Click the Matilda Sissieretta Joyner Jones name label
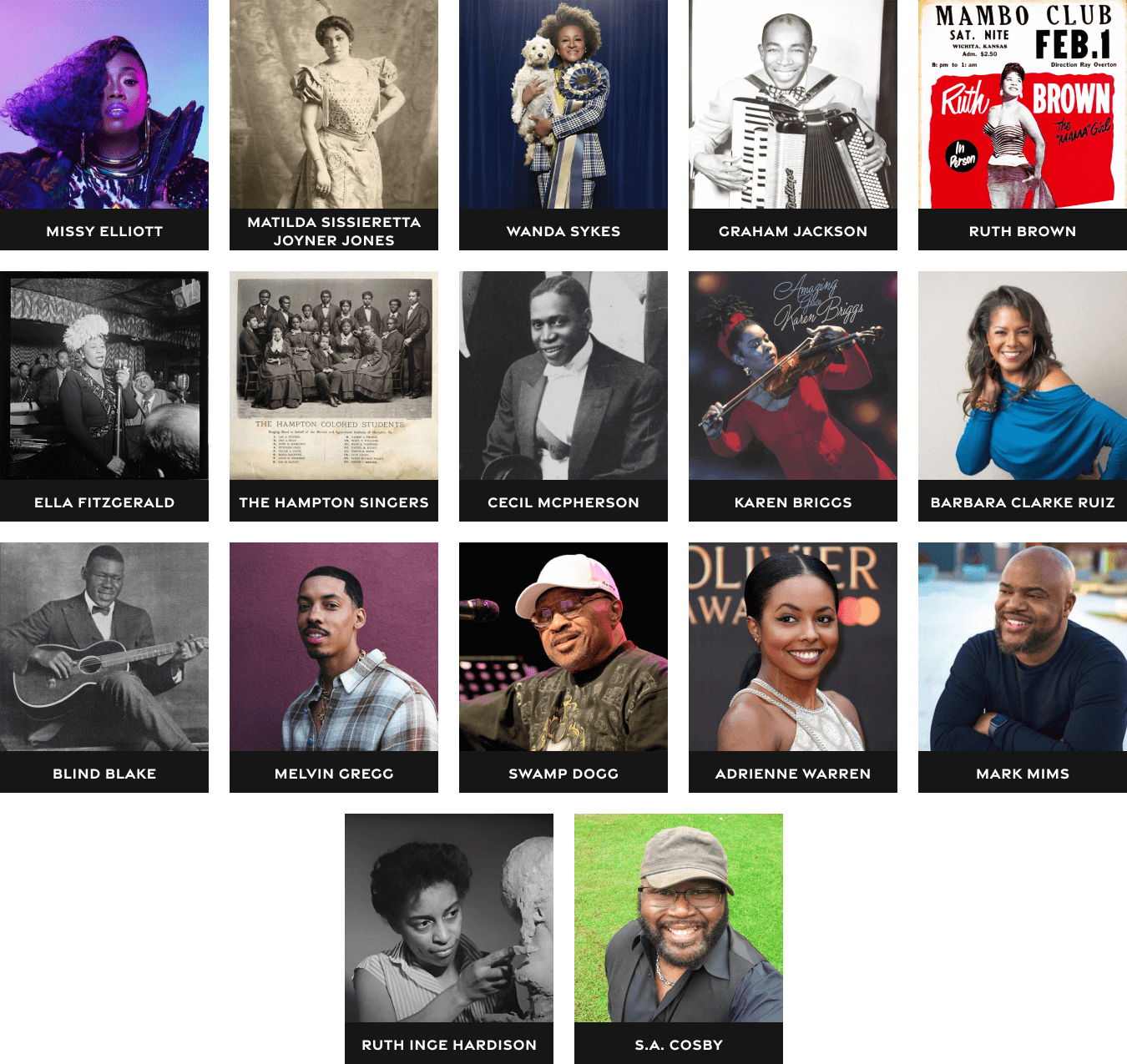 (x=334, y=230)
